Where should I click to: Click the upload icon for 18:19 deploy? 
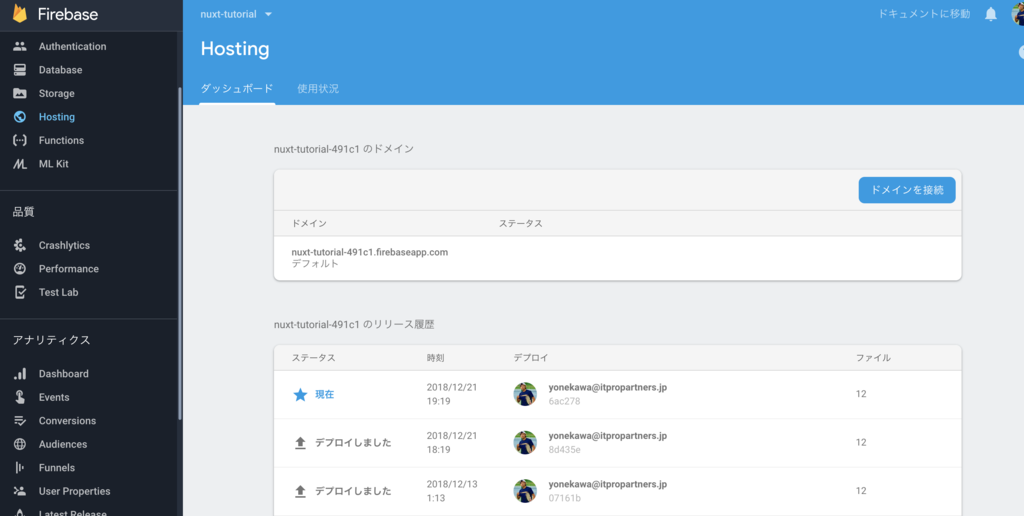tap(300, 443)
